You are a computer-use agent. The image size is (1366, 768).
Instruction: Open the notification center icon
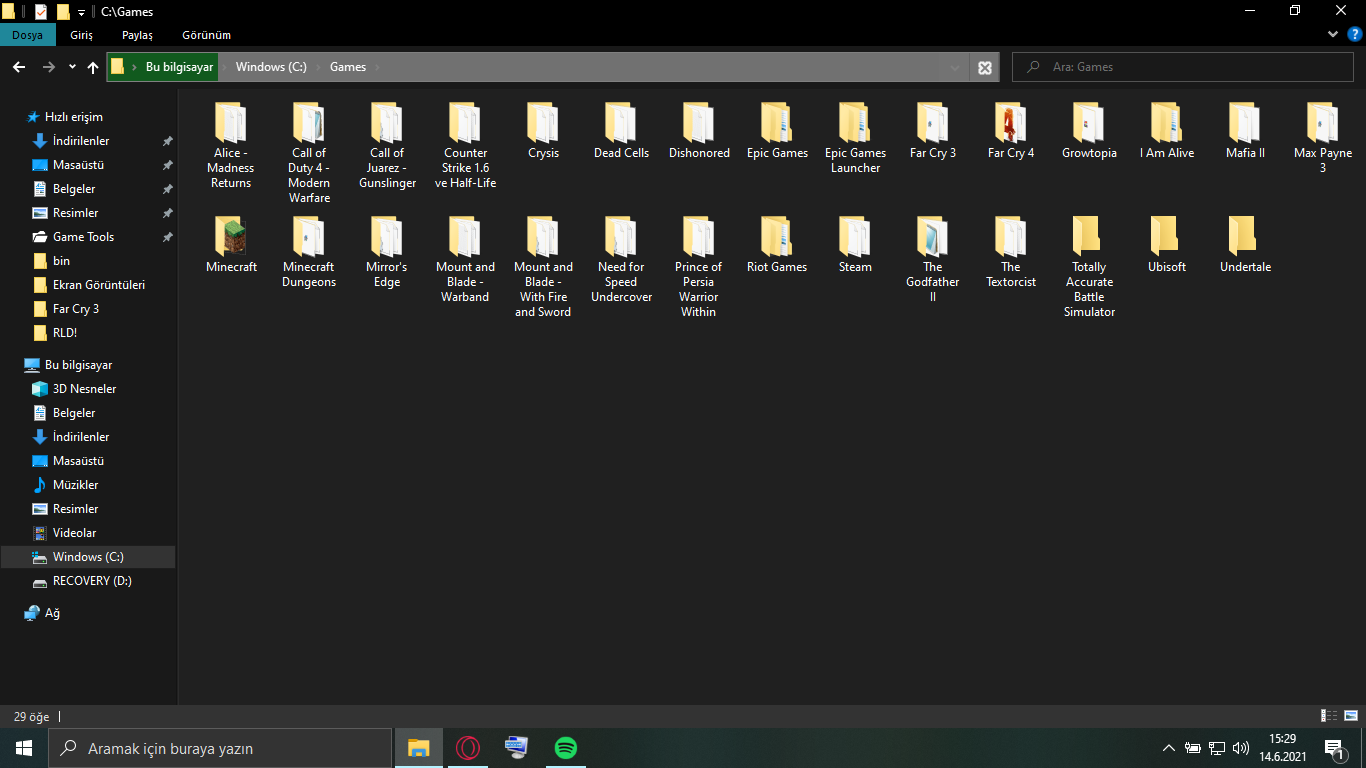click(x=1334, y=748)
